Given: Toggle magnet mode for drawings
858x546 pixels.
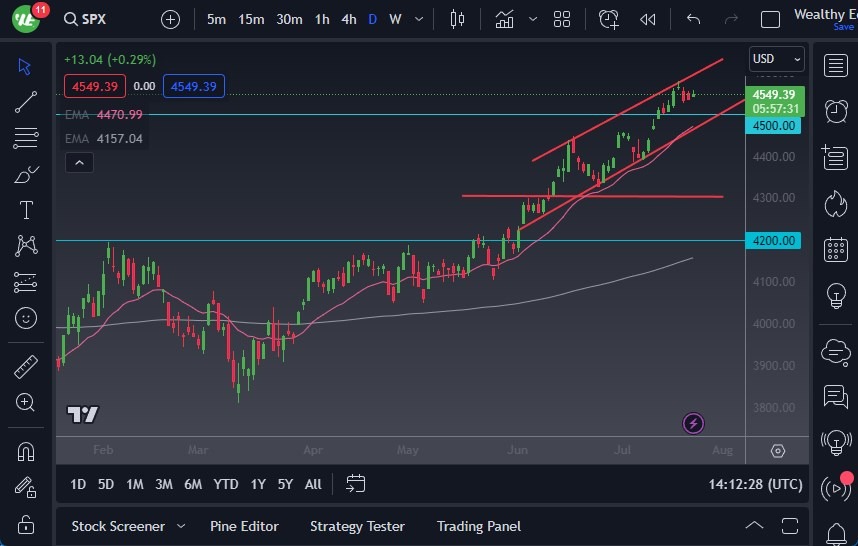Looking at the screenshot, I should (26, 451).
